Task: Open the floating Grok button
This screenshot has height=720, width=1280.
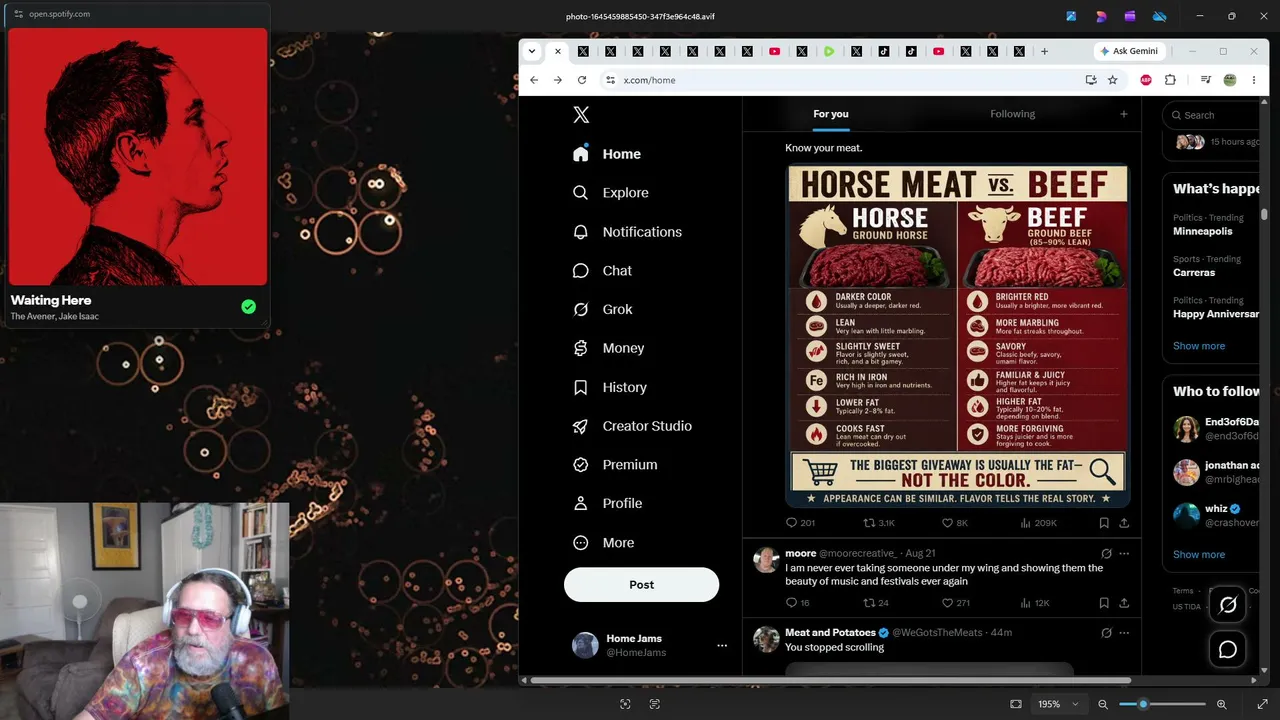Action: click(1228, 604)
